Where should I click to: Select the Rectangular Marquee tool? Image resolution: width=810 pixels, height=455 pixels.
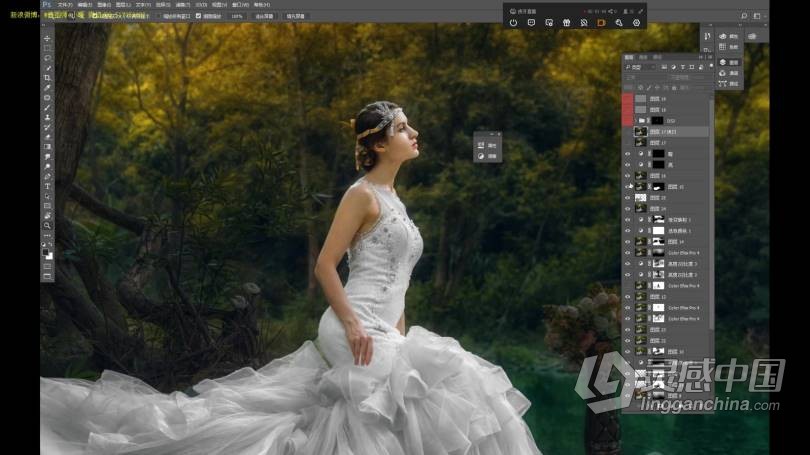[47, 48]
